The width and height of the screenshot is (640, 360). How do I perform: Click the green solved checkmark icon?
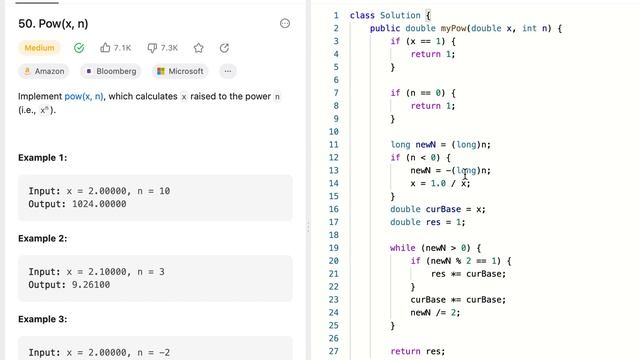click(x=79, y=48)
